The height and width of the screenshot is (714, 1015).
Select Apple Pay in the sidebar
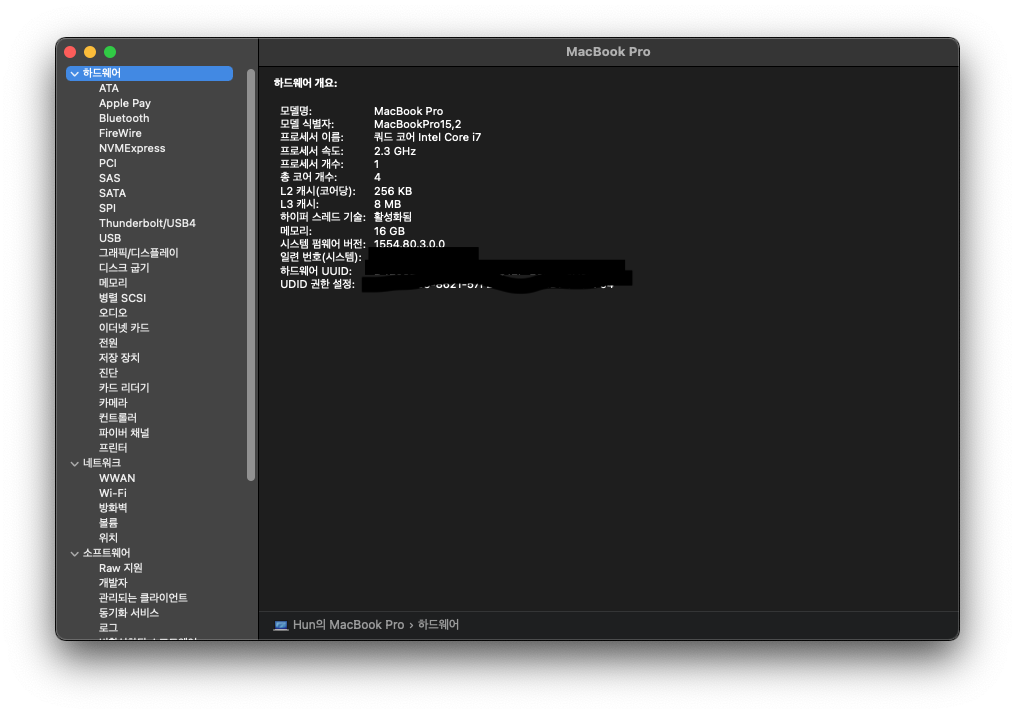tap(125, 103)
